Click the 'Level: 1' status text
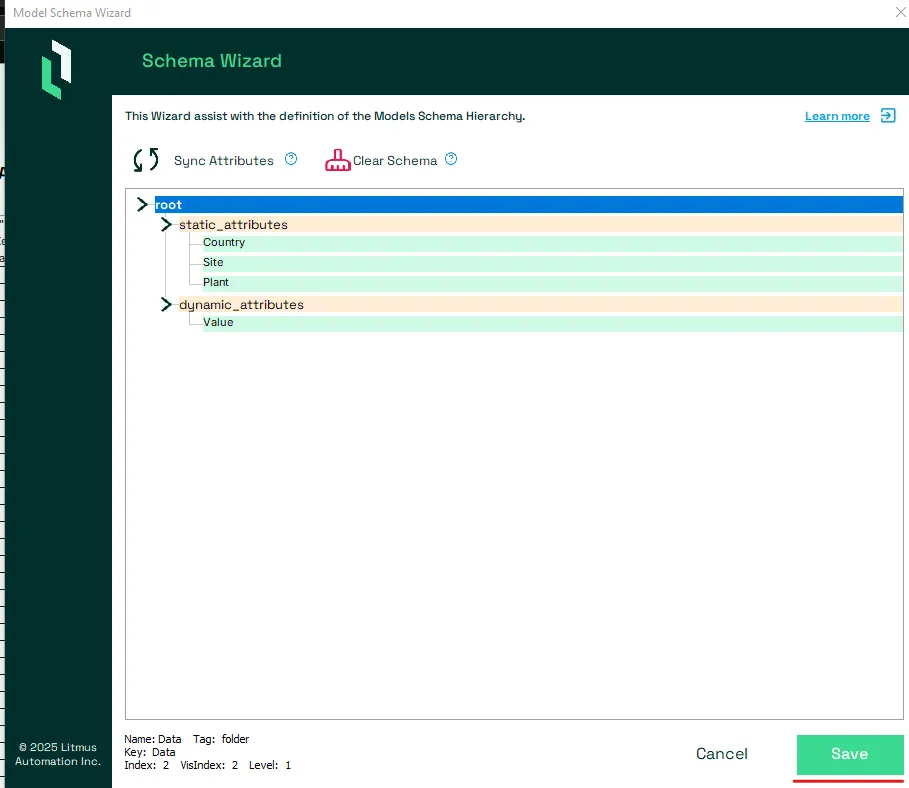The width and height of the screenshot is (909, 788). tap(270, 765)
